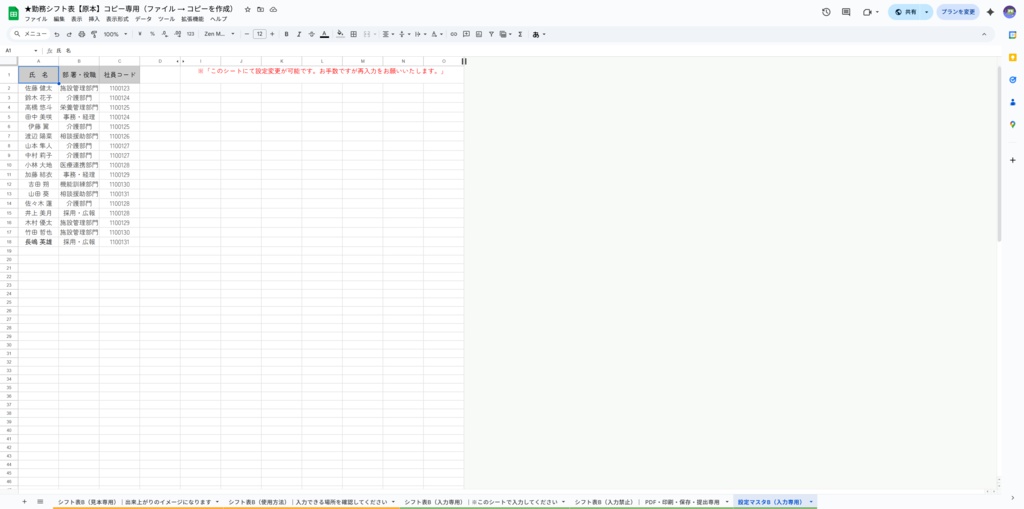Open Contacts side panel

pyautogui.click(x=1013, y=102)
